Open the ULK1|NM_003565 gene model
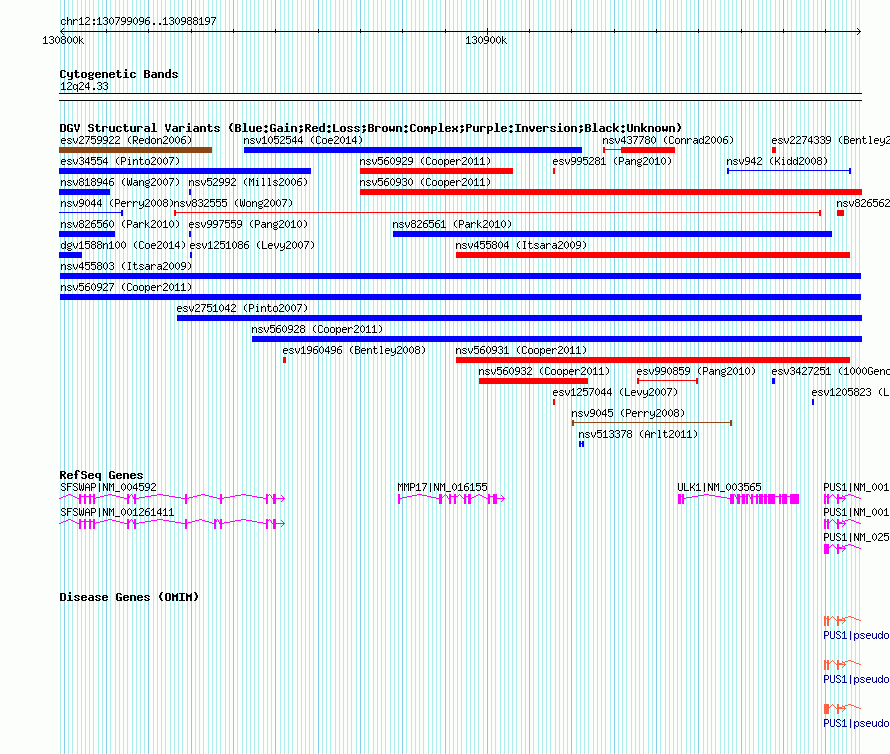The image size is (890, 754). 738,499
